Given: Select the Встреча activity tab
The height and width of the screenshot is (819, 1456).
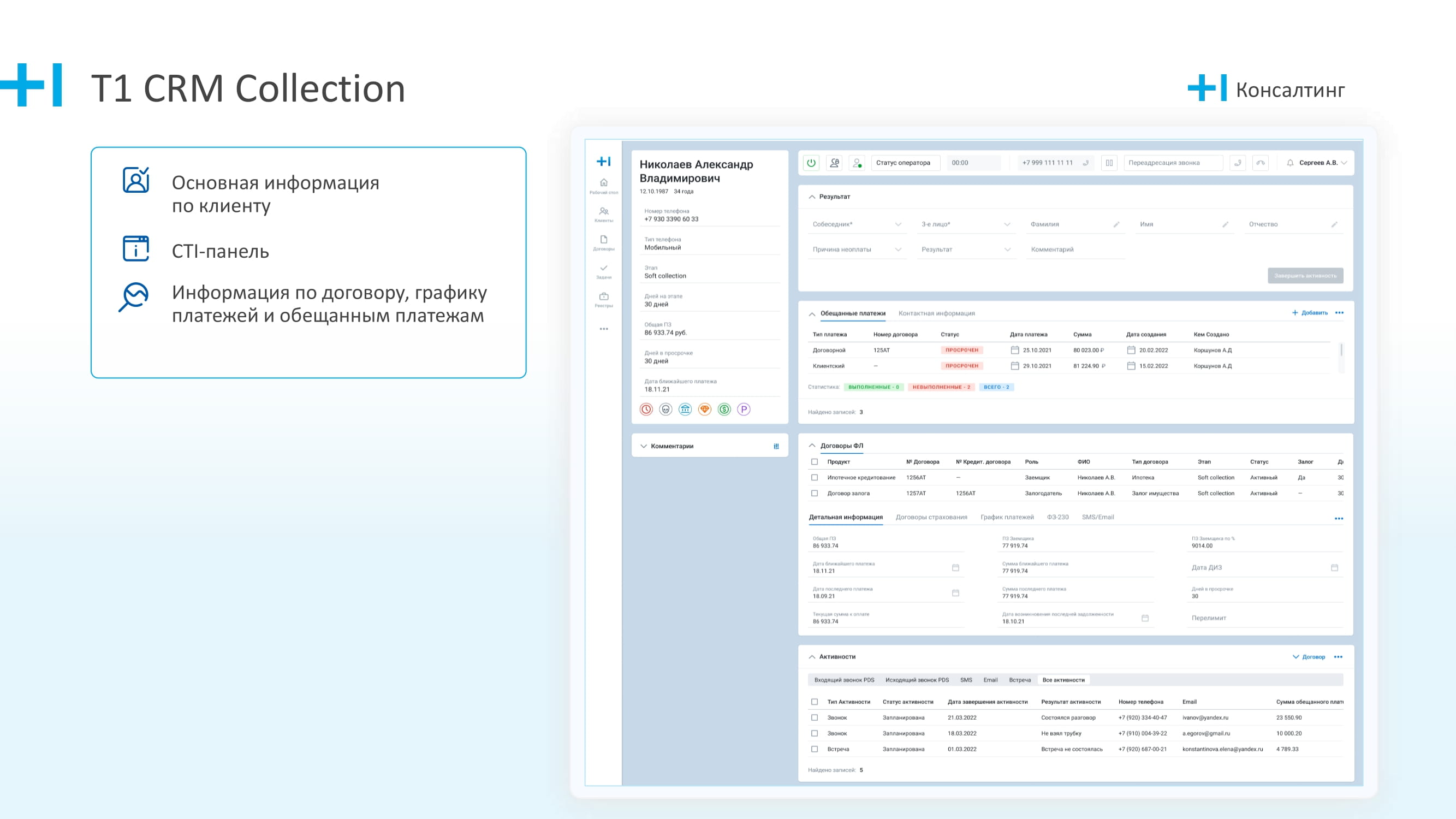Looking at the screenshot, I should coord(1020,680).
